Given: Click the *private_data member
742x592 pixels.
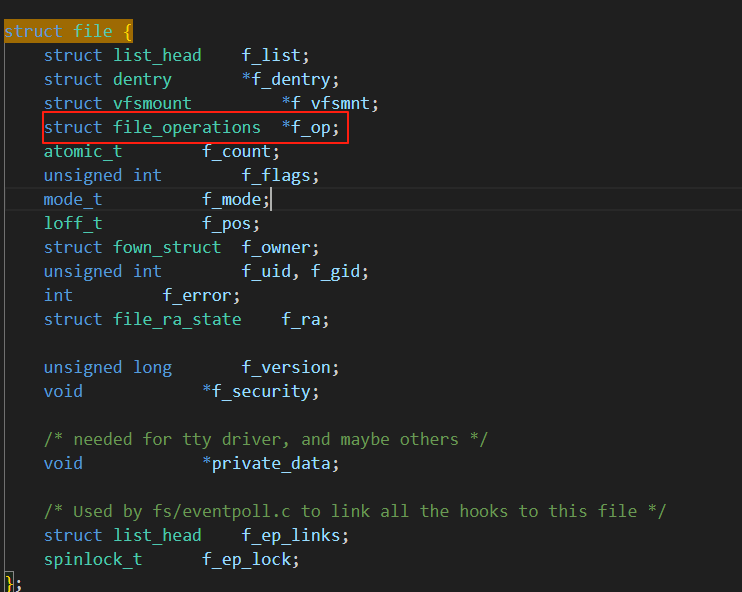Looking at the screenshot, I should coord(266,463).
